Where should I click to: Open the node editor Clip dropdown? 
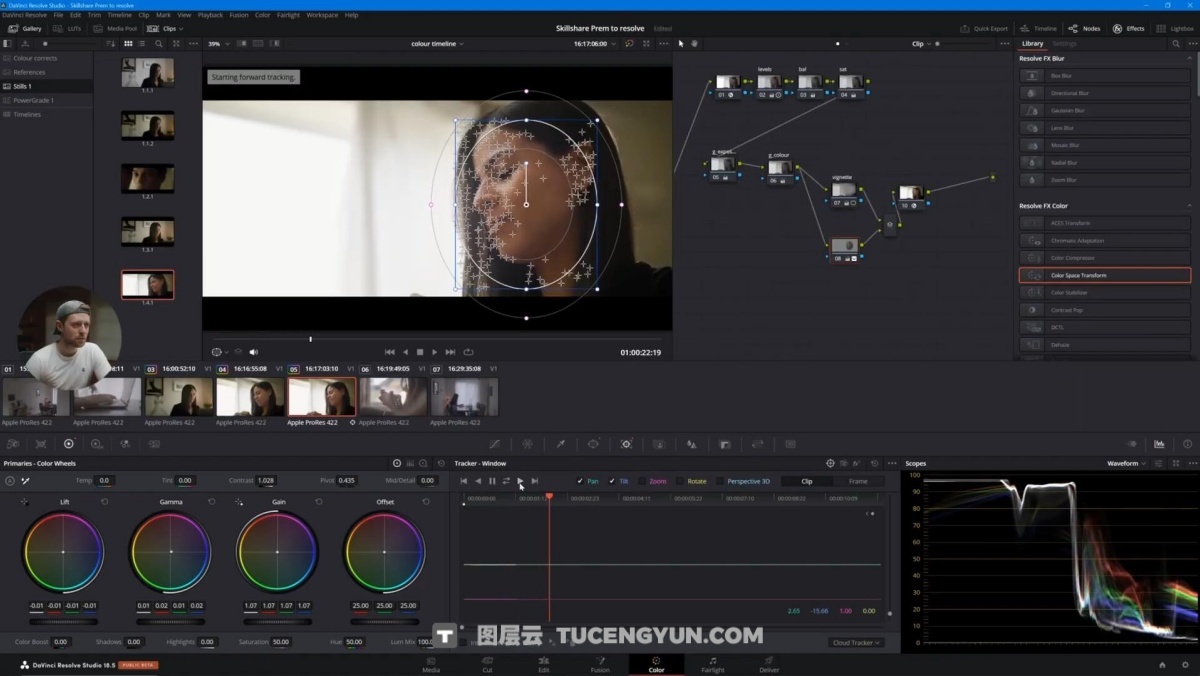point(921,44)
